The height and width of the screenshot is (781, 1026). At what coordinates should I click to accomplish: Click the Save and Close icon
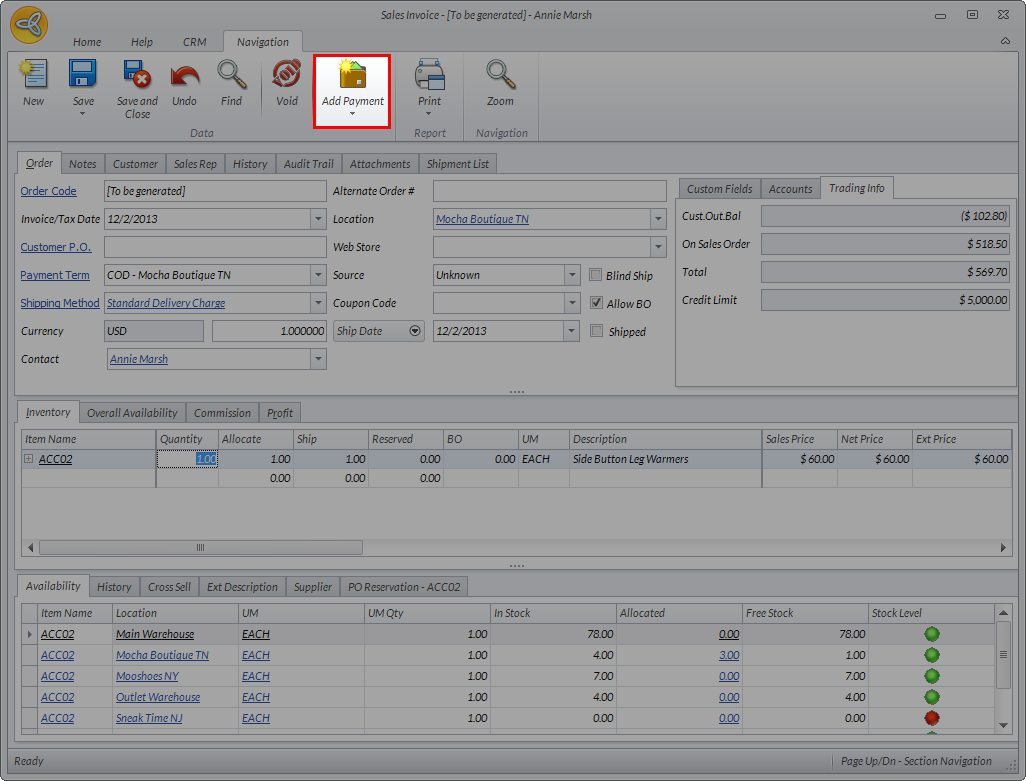[137, 76]
